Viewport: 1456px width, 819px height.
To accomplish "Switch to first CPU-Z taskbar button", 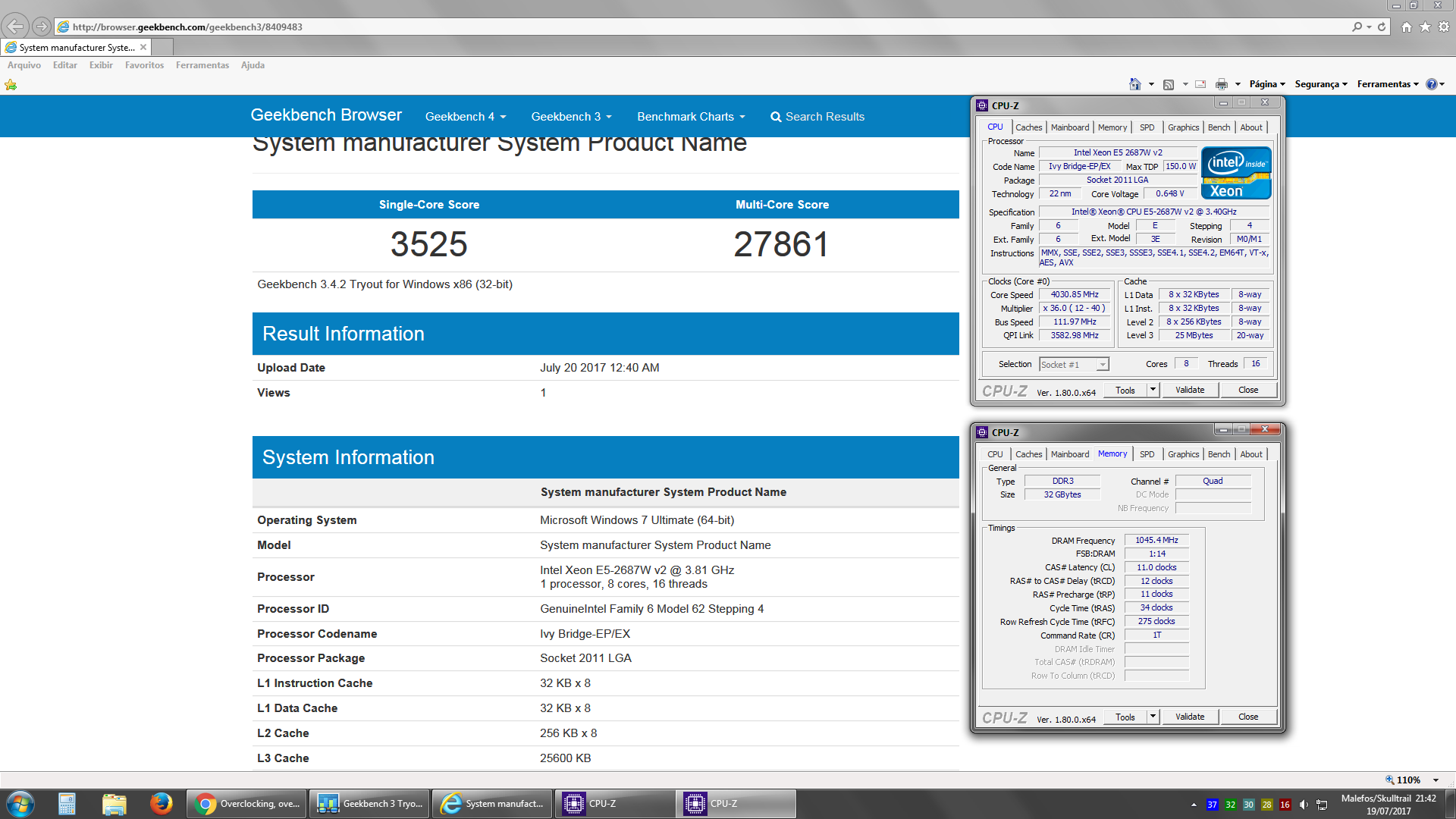I will pyautogui.click(x=615, y=804).
